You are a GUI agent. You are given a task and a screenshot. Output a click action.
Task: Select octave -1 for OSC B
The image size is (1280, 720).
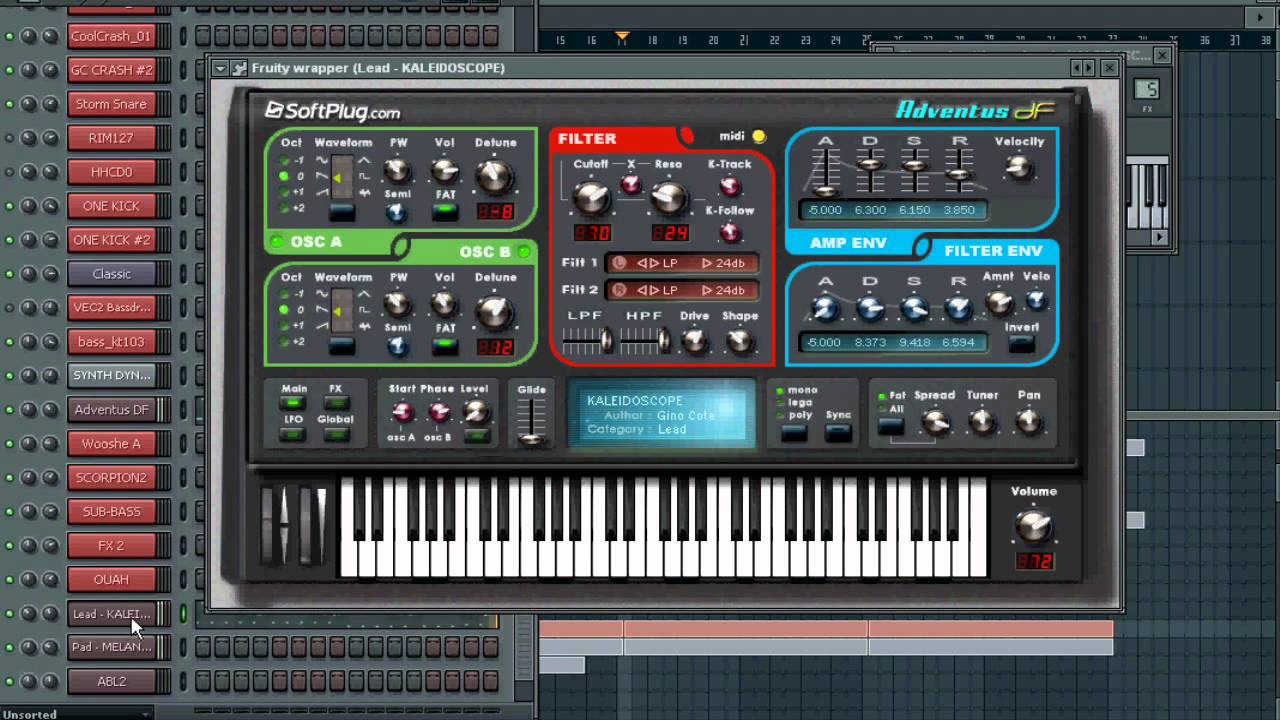click(284, 294)
